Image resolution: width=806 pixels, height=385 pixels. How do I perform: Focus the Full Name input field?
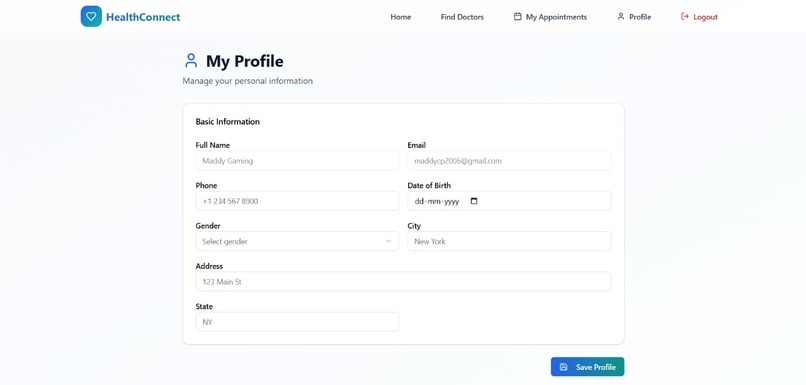click(x=297, y=160)
